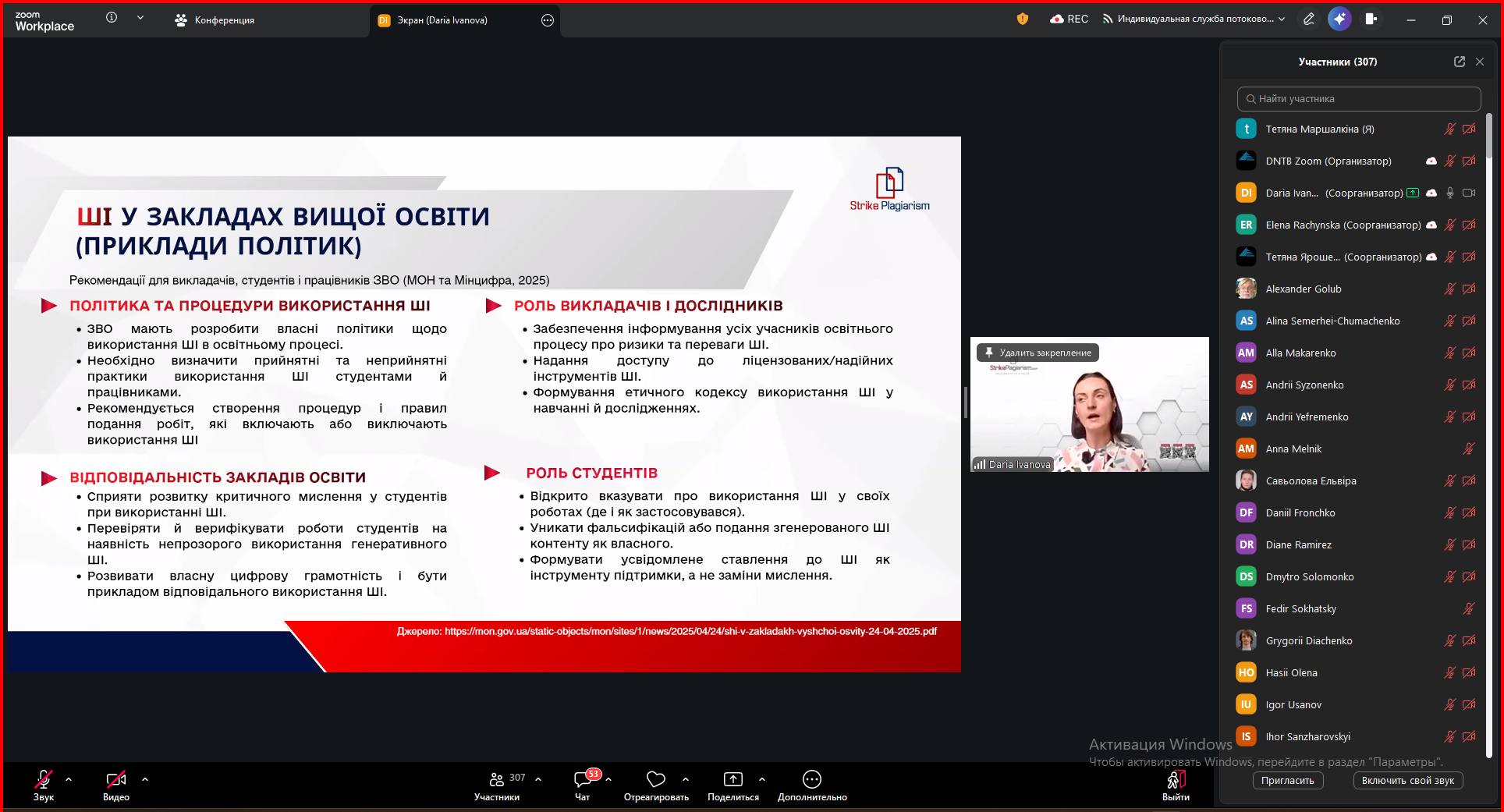Click the AS avatar of Andrii Syzonenko

tap(1247, 385)
